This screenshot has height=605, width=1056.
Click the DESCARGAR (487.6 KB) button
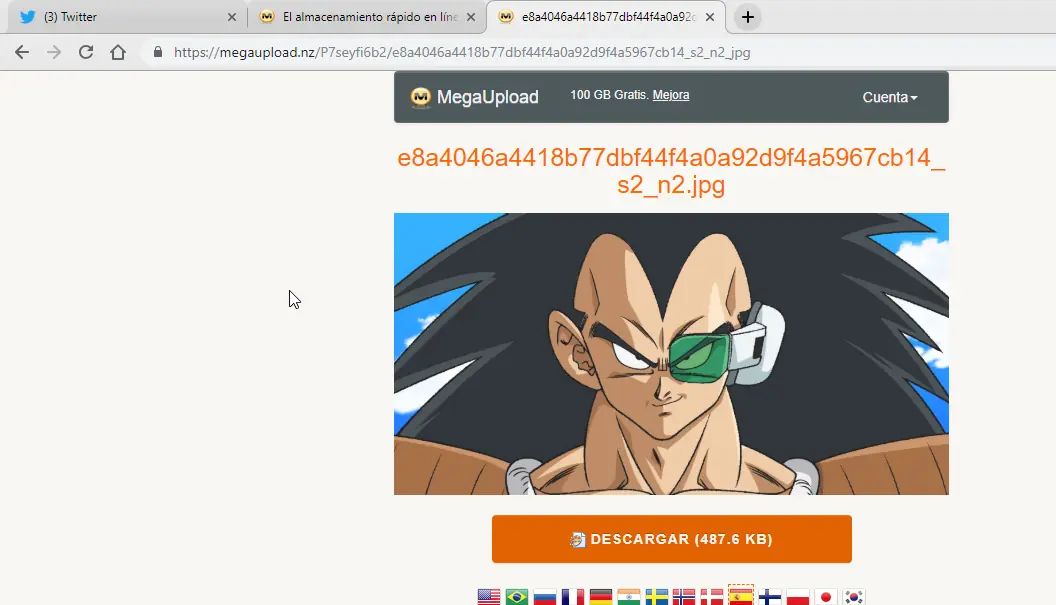point(671,539)
